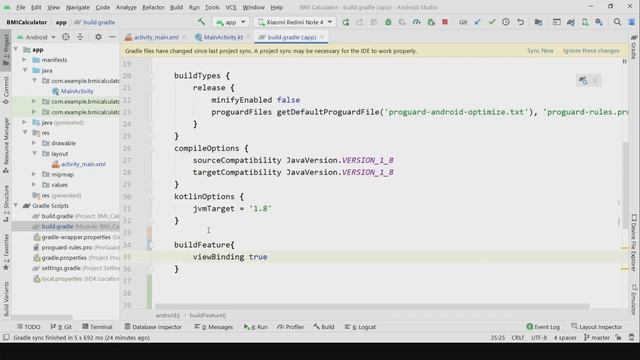Click the floating Gradle sync elephant icon
Viewport: 640px width, 360px height.
click(583, 80)
